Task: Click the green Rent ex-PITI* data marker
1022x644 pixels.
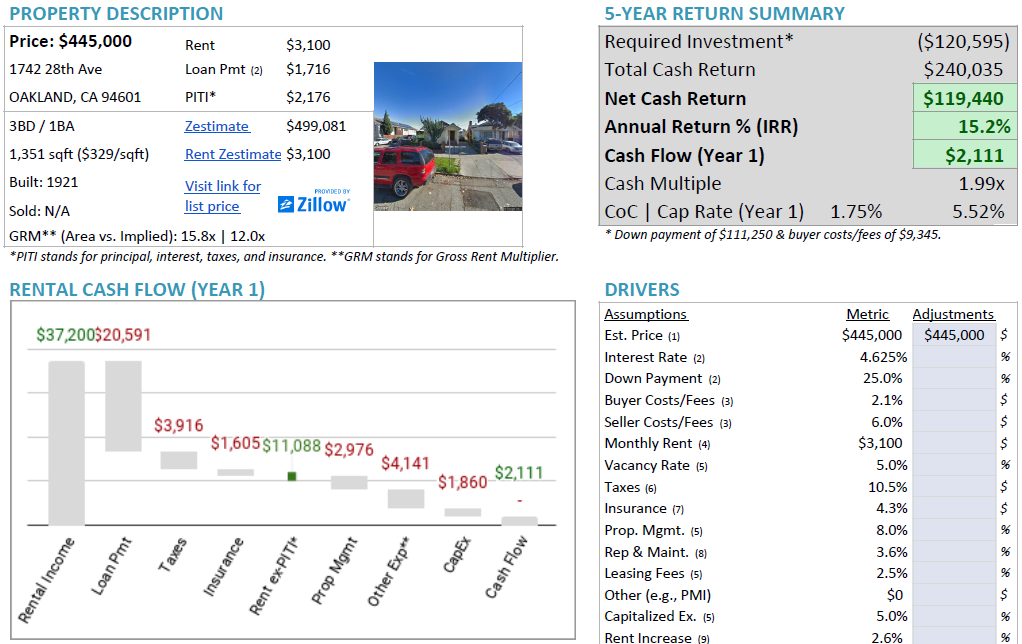Action: coord(291,477)
